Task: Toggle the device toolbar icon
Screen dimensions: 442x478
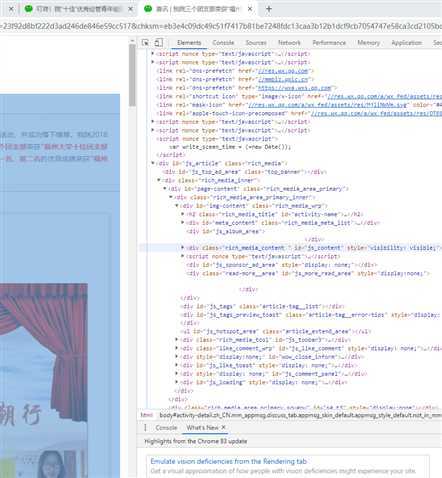Action: (159, 43)
